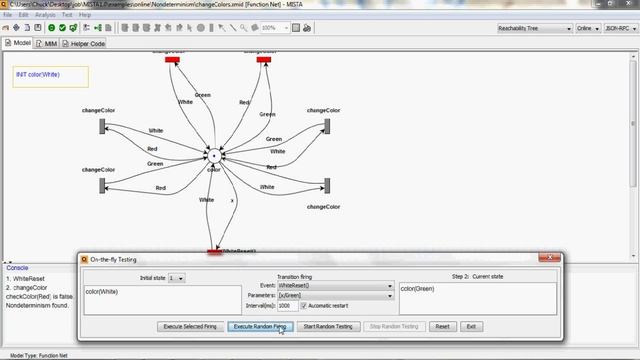640x360 pixels.
Task: Click Execute Selected Firing button
Action: click(190, 327)
